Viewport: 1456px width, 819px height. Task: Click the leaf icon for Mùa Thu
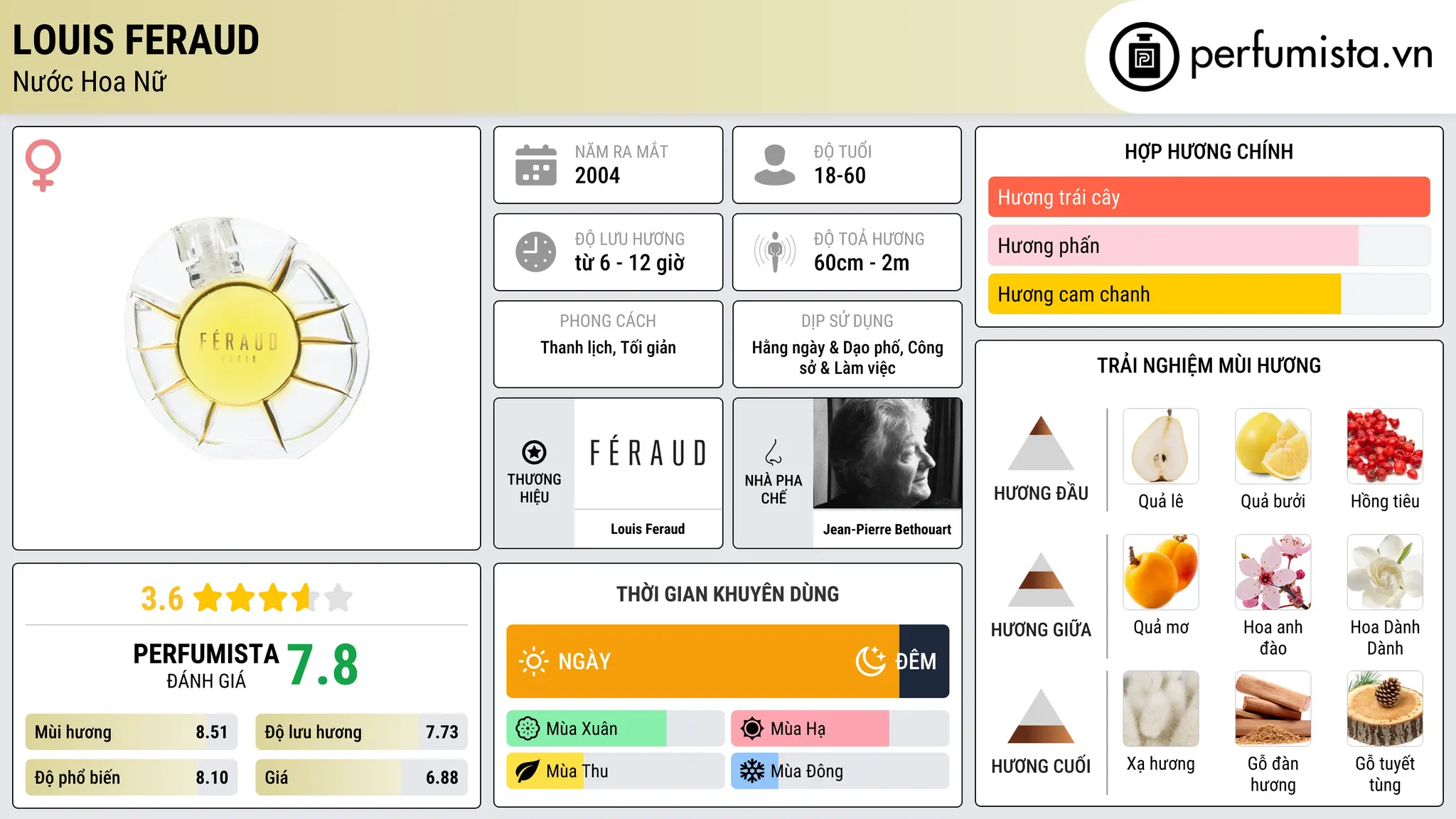tap(528, 771)
